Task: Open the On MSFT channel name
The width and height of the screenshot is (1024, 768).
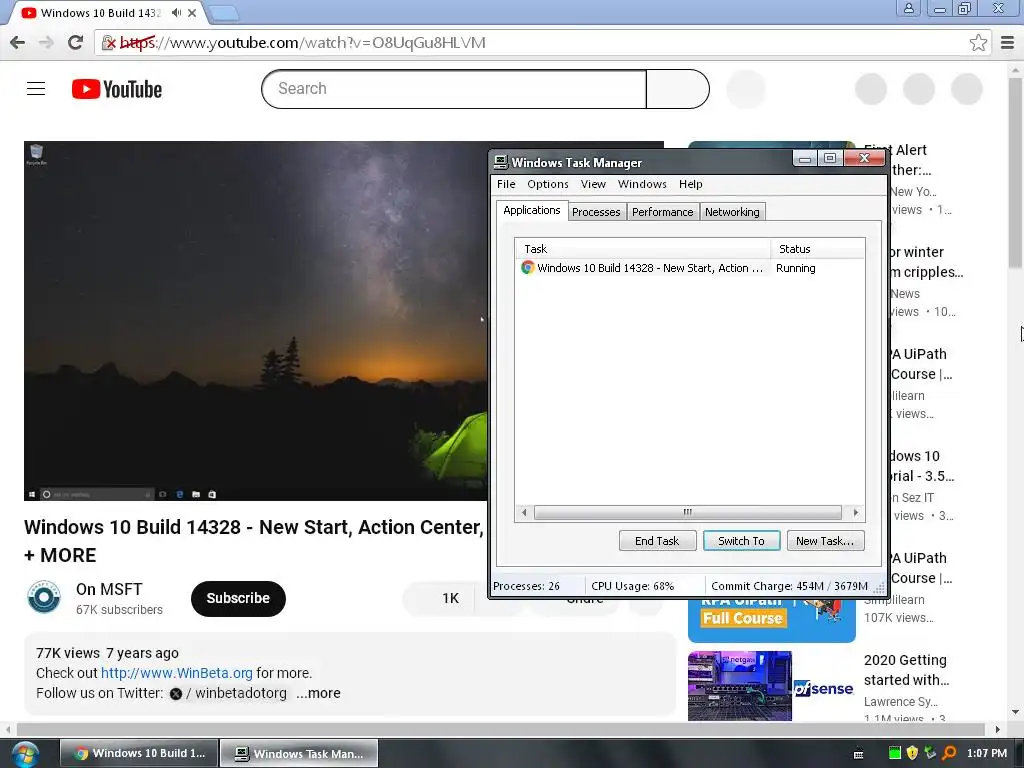Action: click(109, 589)
